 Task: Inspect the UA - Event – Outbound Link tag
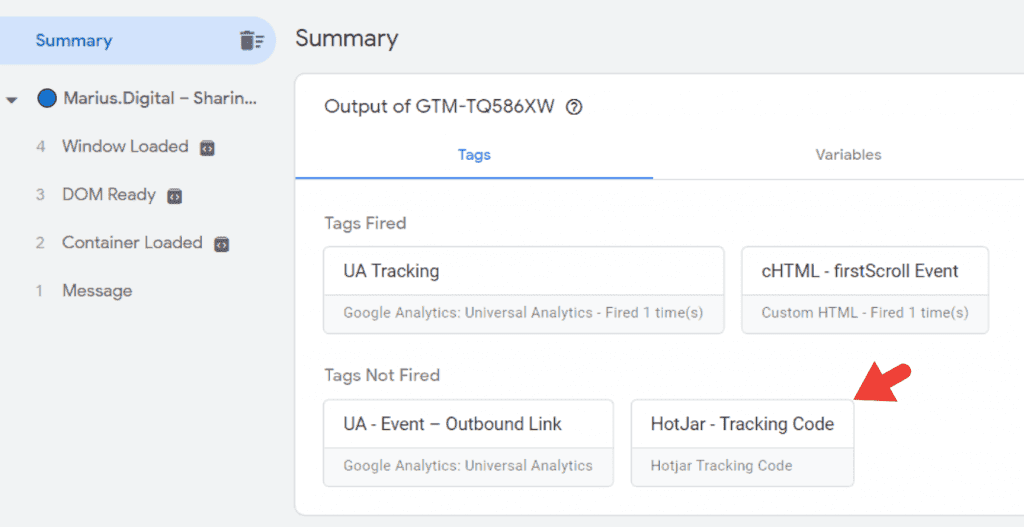coord(468,442)
